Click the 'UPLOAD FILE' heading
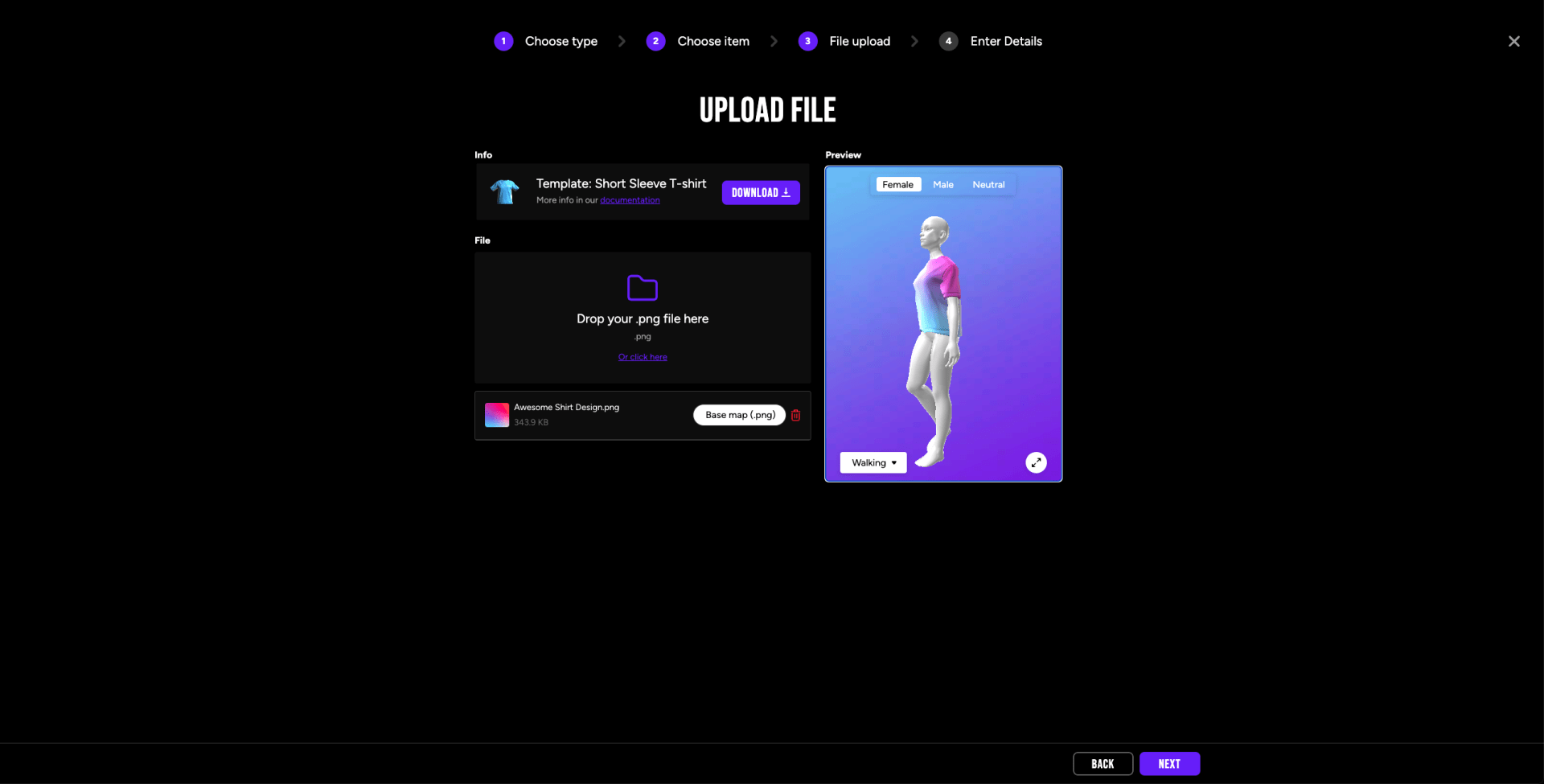 tap(767, 110)
